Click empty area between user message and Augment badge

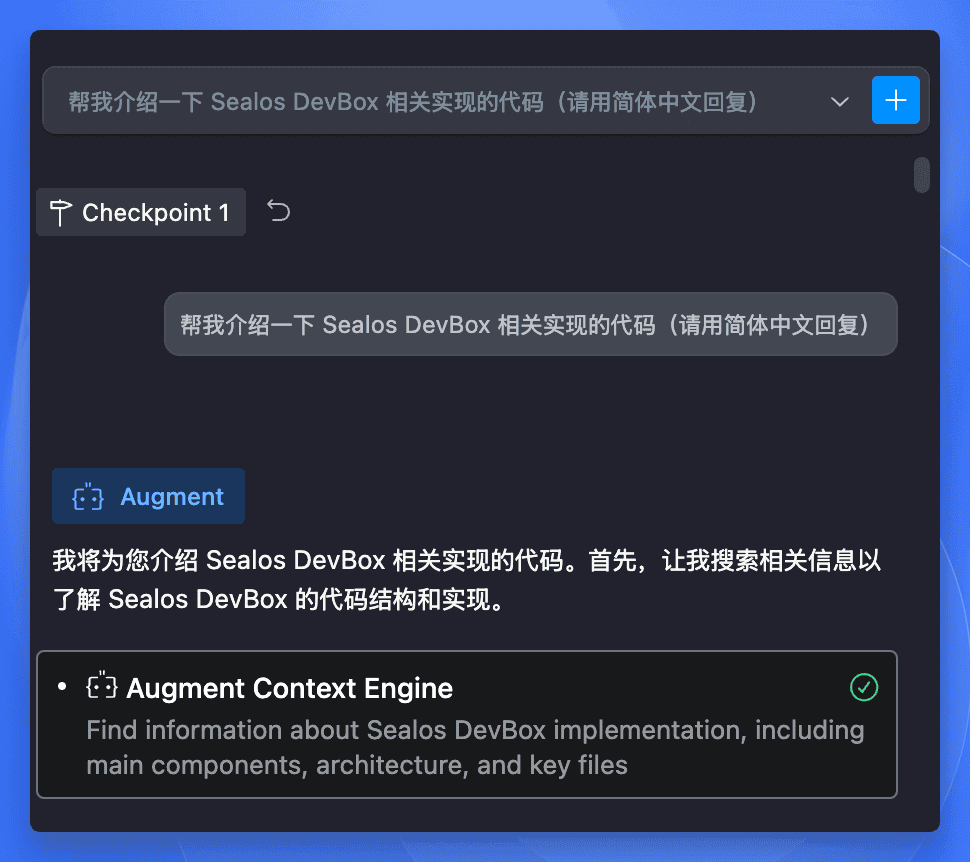point(470,412)
